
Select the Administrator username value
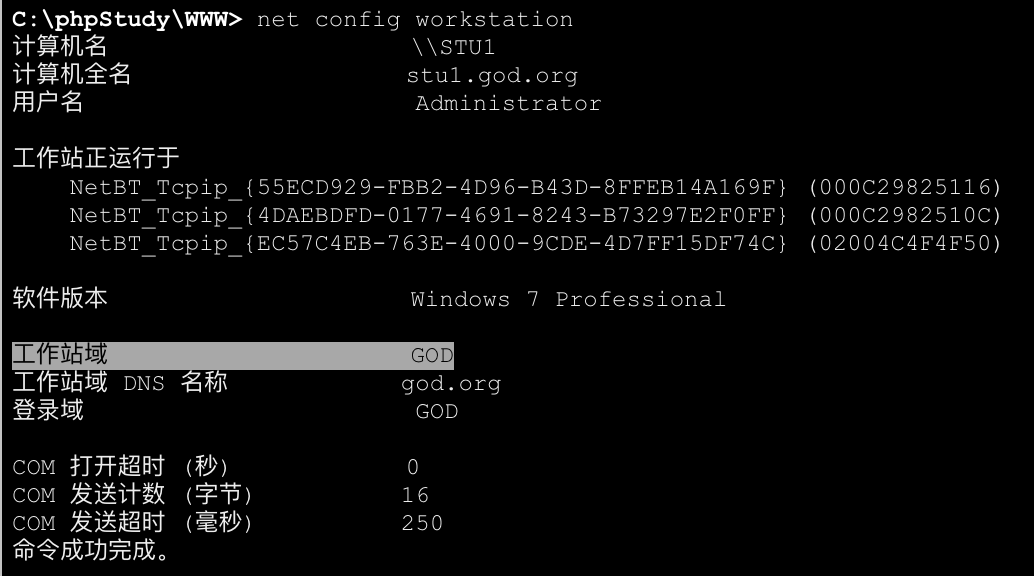508,104
